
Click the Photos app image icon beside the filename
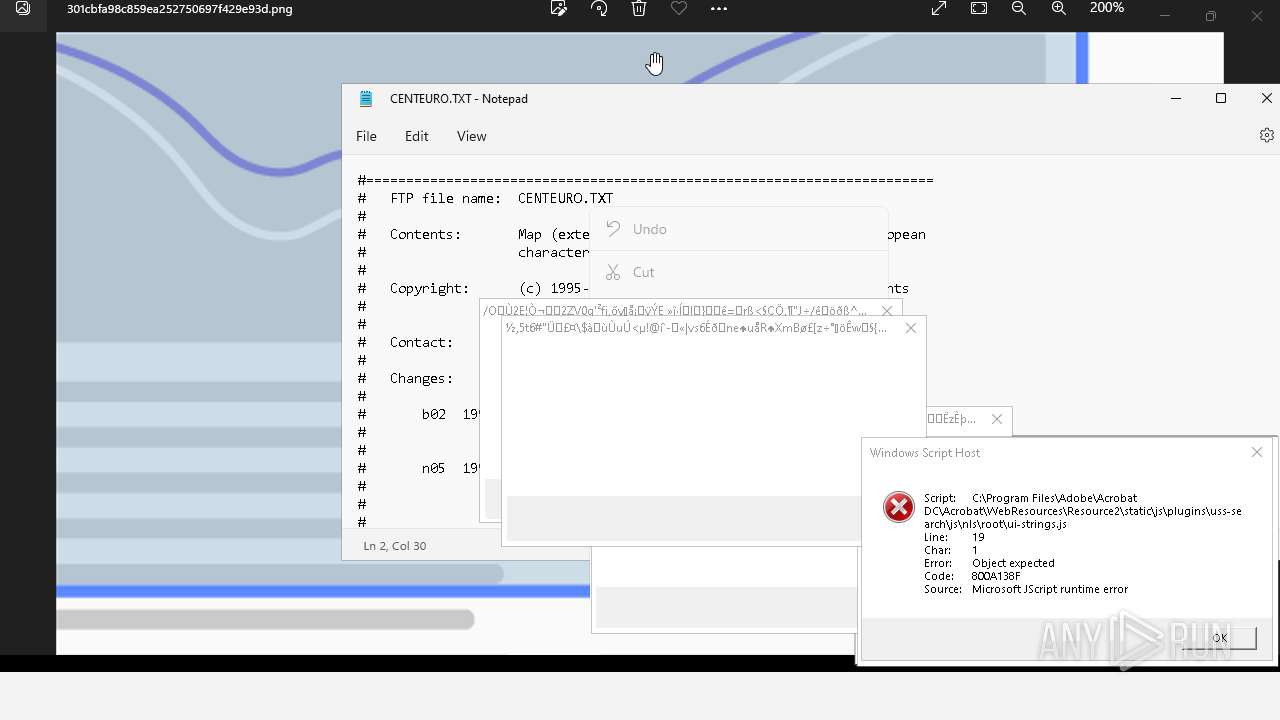pos(23,9)
